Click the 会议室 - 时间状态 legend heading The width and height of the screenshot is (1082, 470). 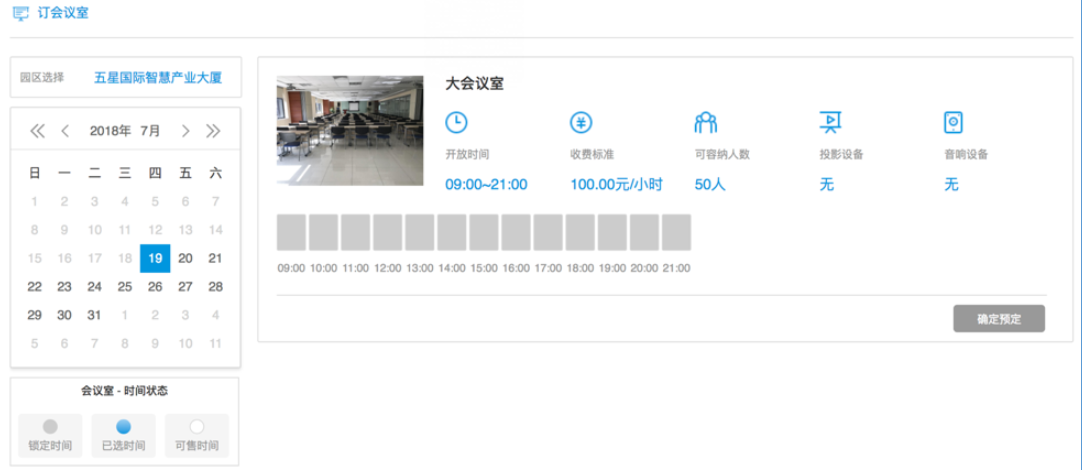[125, 391]
